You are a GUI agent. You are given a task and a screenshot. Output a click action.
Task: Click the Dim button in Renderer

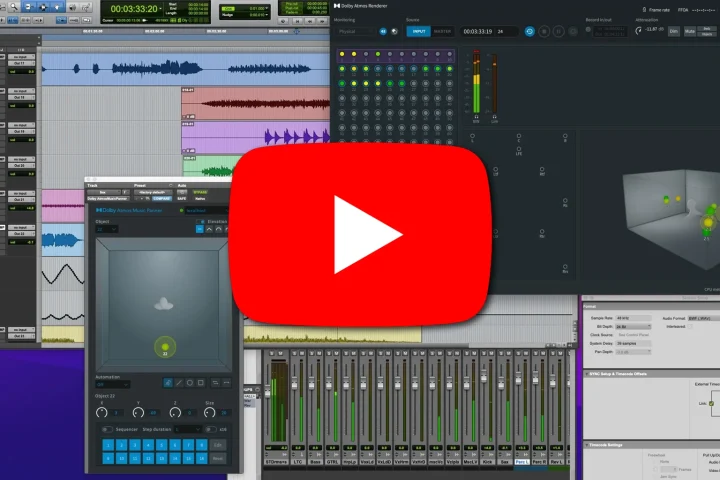tap(674, 31)
